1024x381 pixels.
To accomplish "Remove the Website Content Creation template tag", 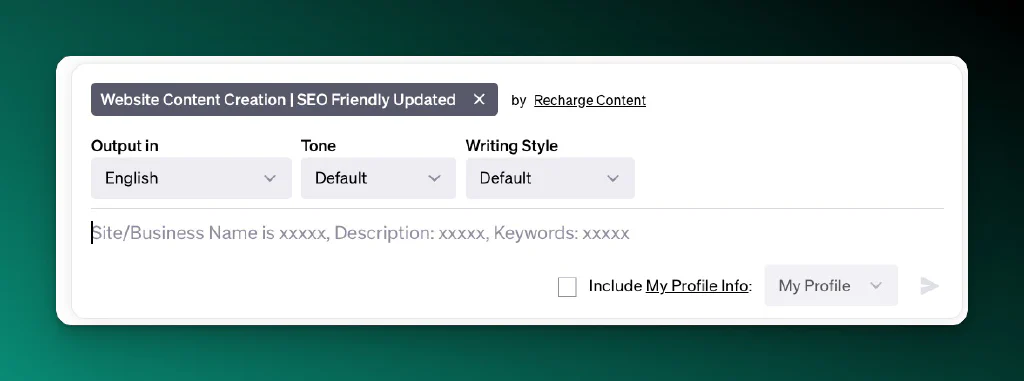I will (479, 99).
